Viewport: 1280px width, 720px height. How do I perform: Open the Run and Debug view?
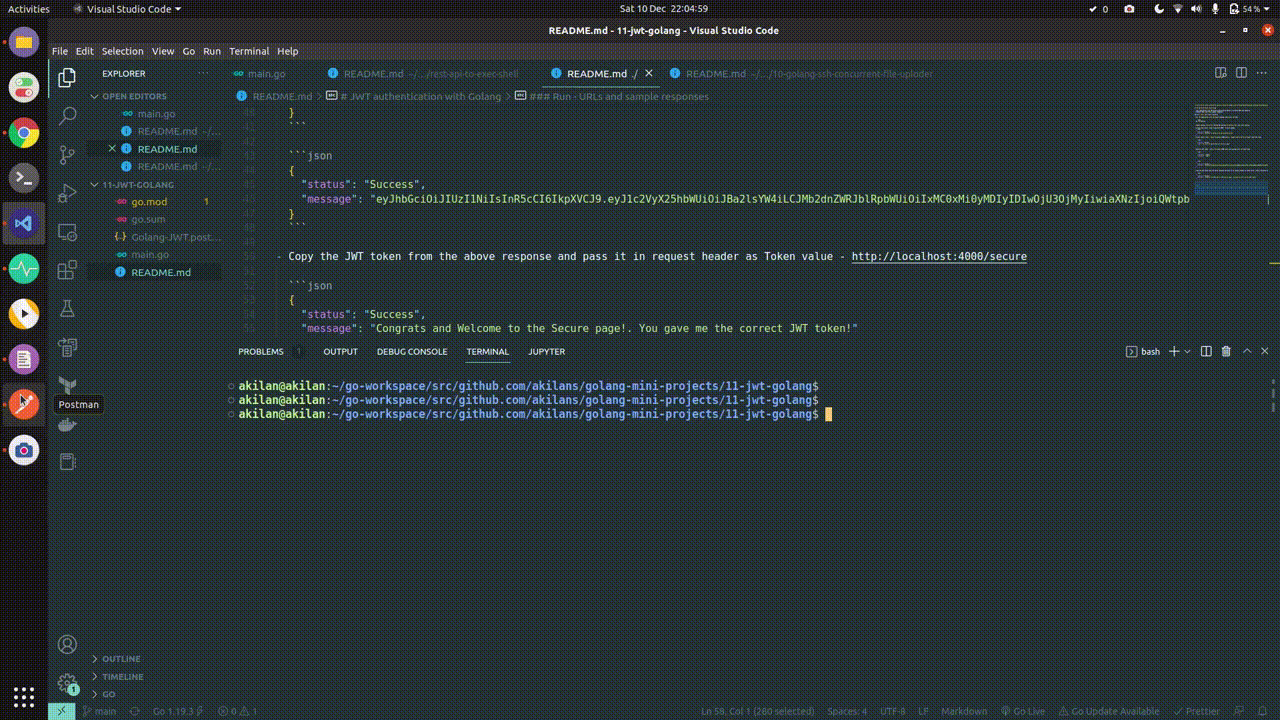click(x=67, y=193)
